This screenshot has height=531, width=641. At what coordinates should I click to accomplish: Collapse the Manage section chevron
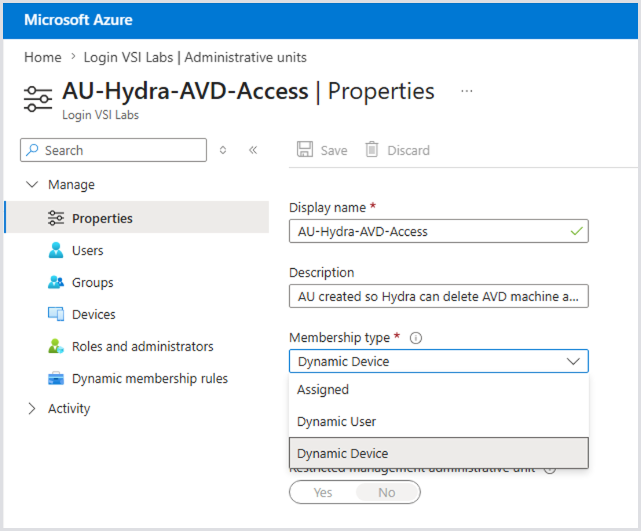click(32, 184)
